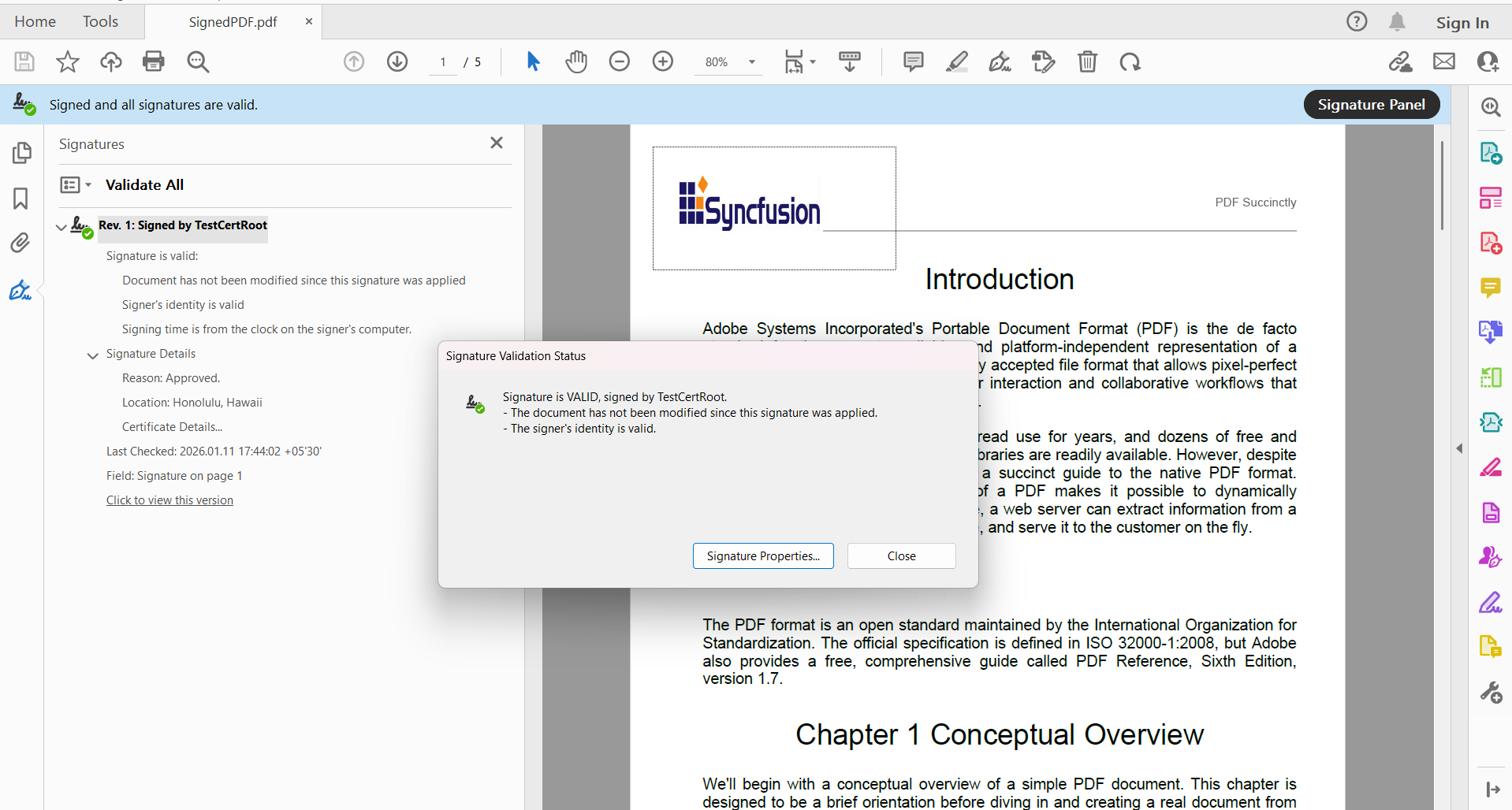The width and height of the screenshot is (1512, 810).
Task: Collapse the Rev. 1 signature entry
Action: (x=61, y=227)
